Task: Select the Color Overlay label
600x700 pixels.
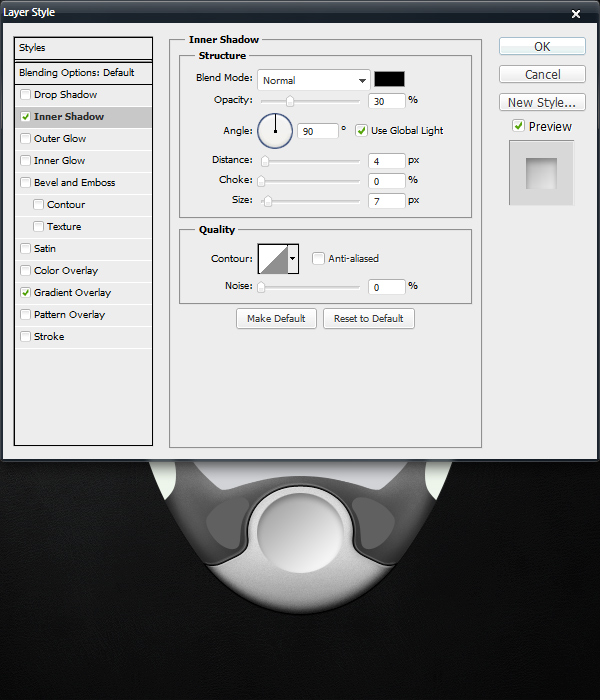Action: point(66,271)
